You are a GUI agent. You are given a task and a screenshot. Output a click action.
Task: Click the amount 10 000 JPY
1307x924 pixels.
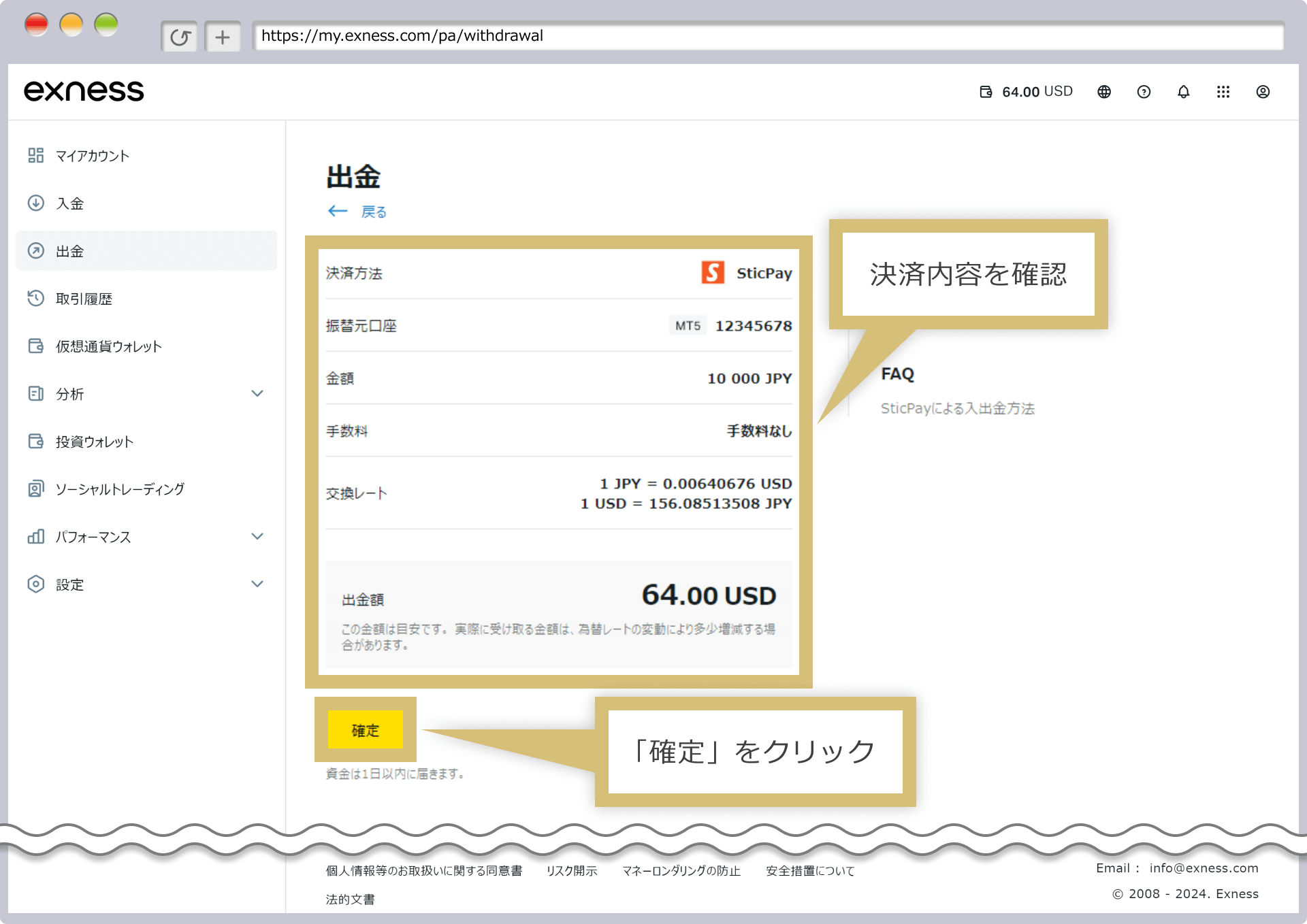point(749,378)
